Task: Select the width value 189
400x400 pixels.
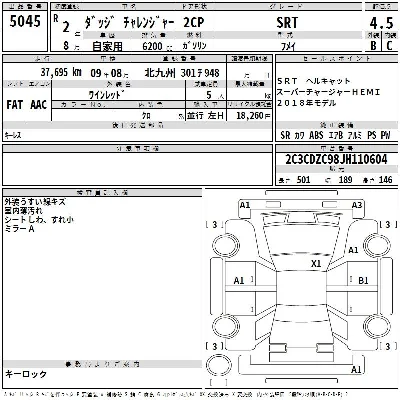Action: coord(345,180)
